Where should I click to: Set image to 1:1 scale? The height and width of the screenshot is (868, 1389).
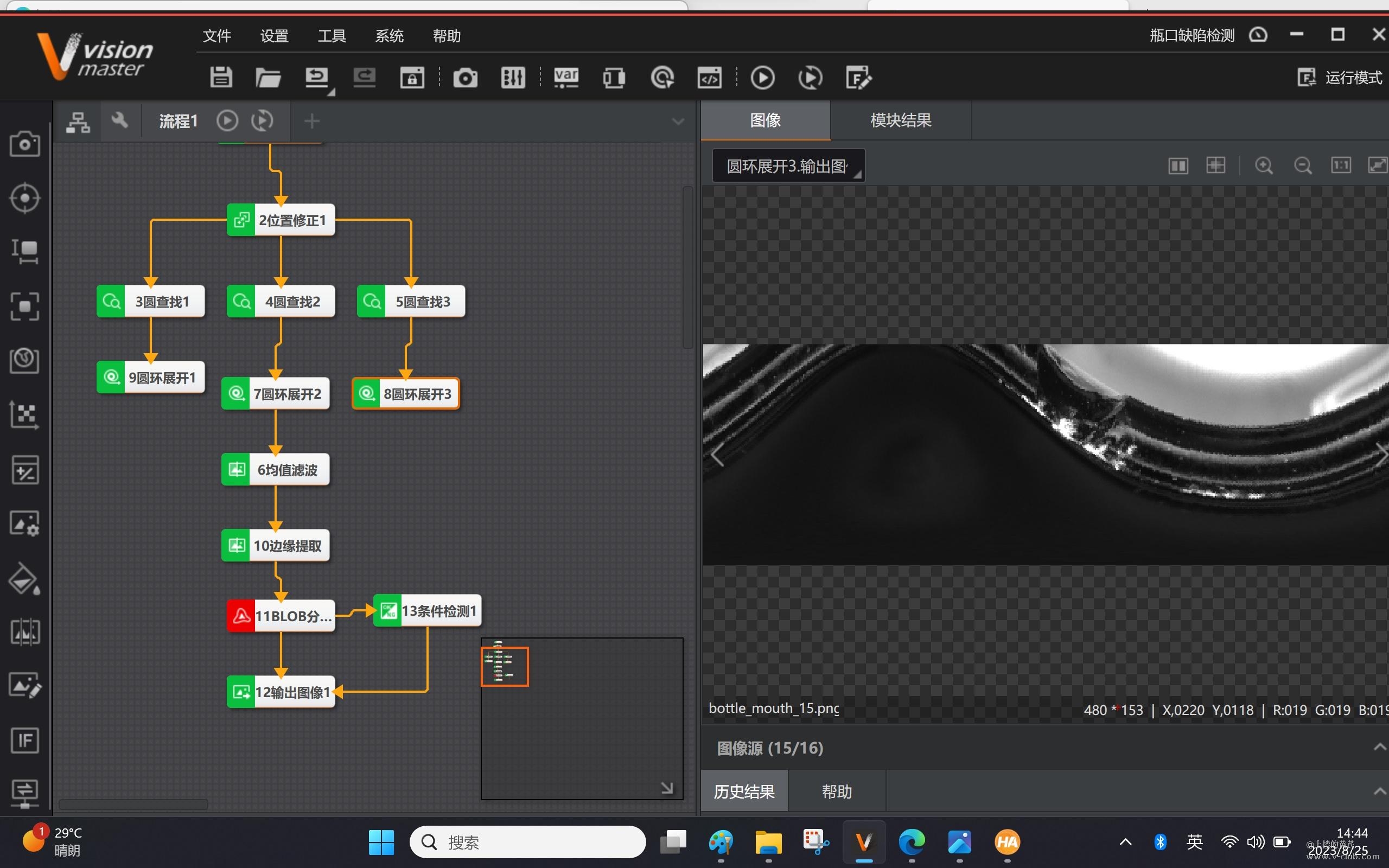(x=1341, y=165)
